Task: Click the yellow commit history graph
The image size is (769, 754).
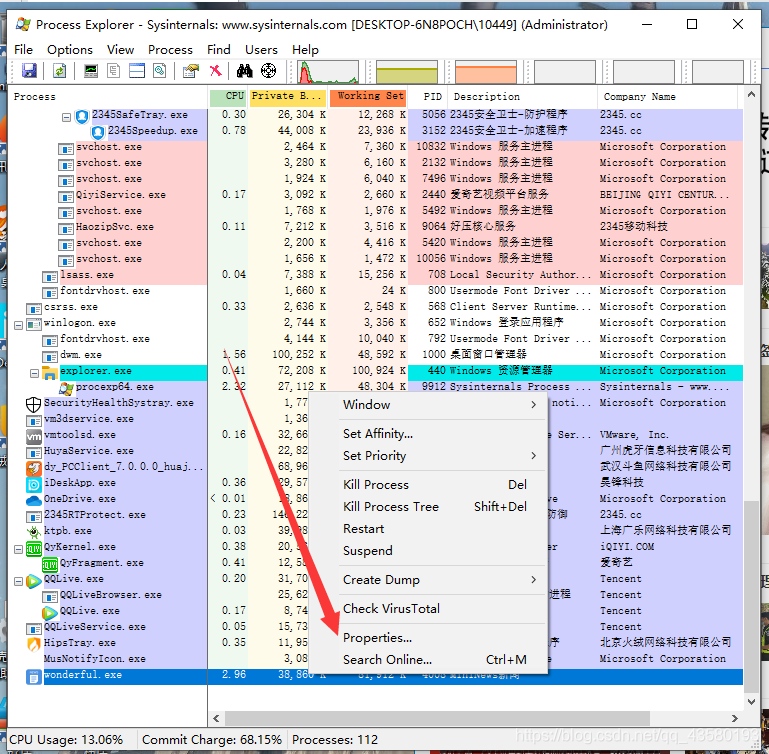Action: (407, 72)
